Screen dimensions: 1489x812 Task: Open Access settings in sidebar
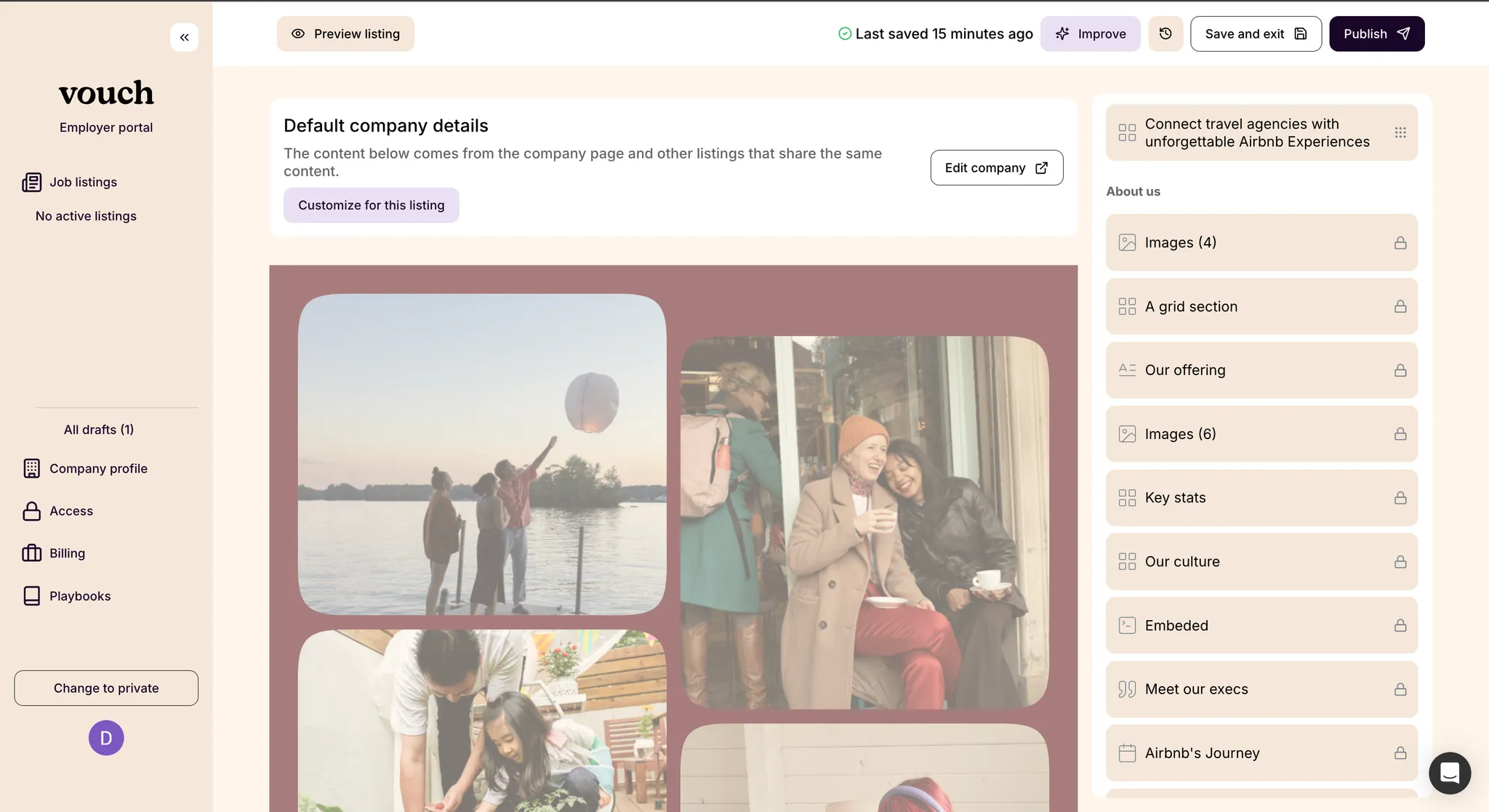pos(71,511)
